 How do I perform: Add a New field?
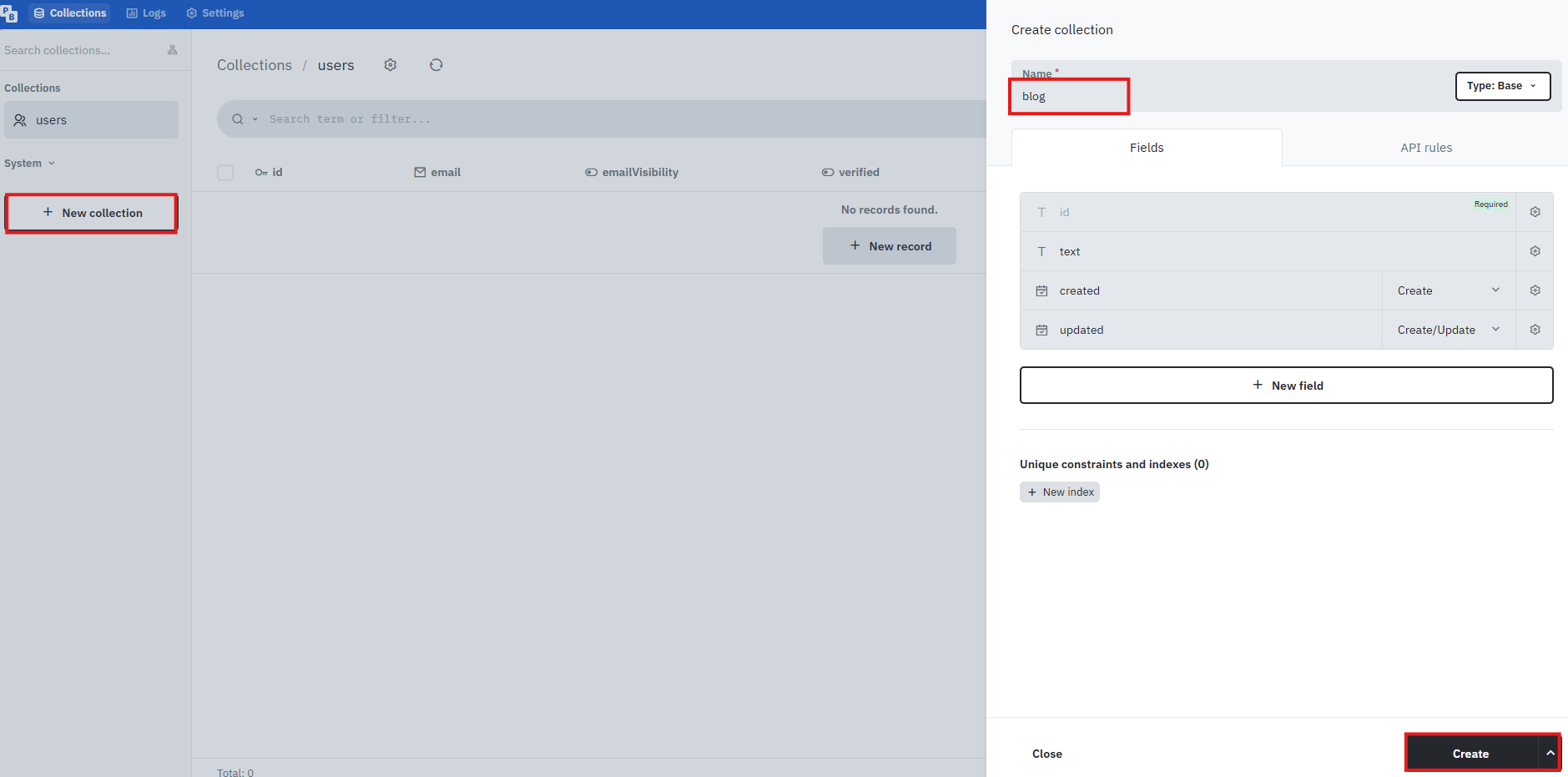click(x=1286, y=386)
